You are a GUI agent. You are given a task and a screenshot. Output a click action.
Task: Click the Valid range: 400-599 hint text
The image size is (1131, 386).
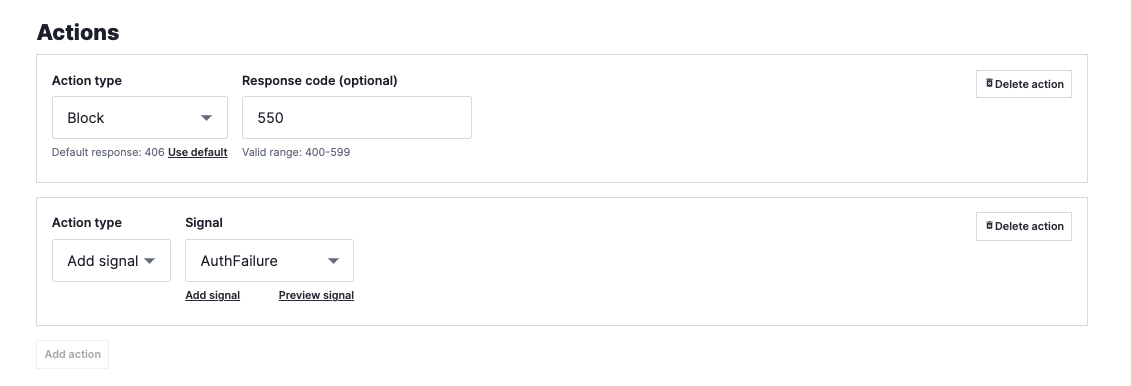tap(296, 152)
